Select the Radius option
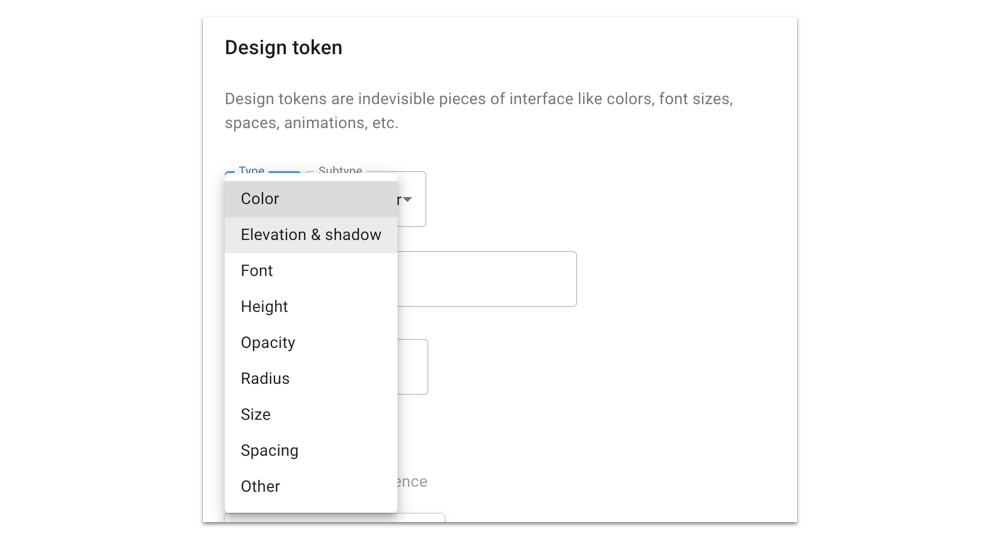 coord(265,379)
